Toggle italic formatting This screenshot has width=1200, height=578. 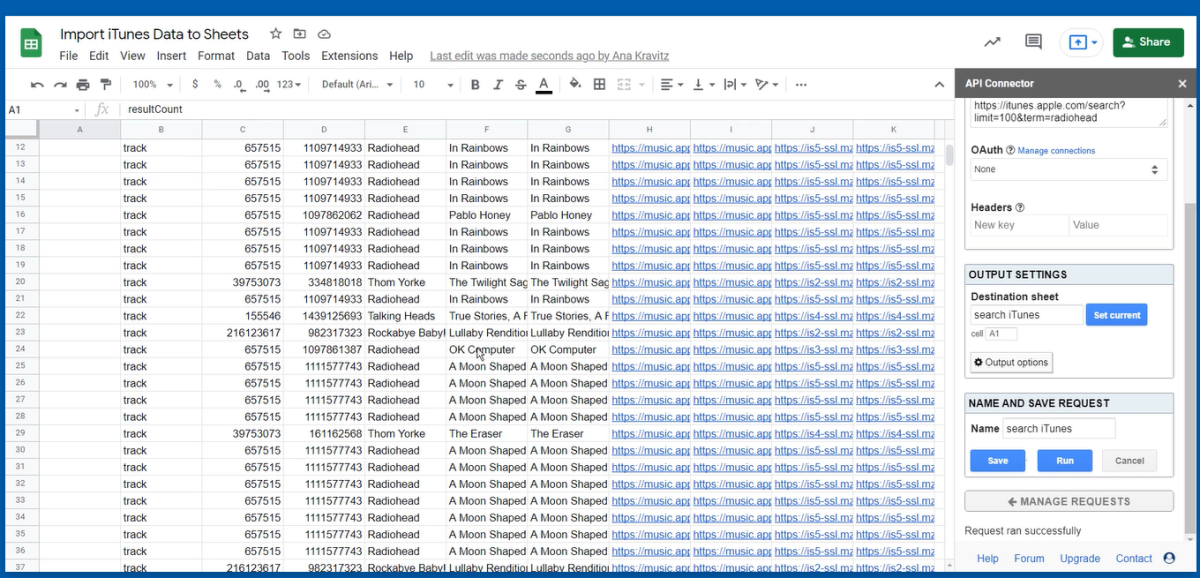point(498,85)
